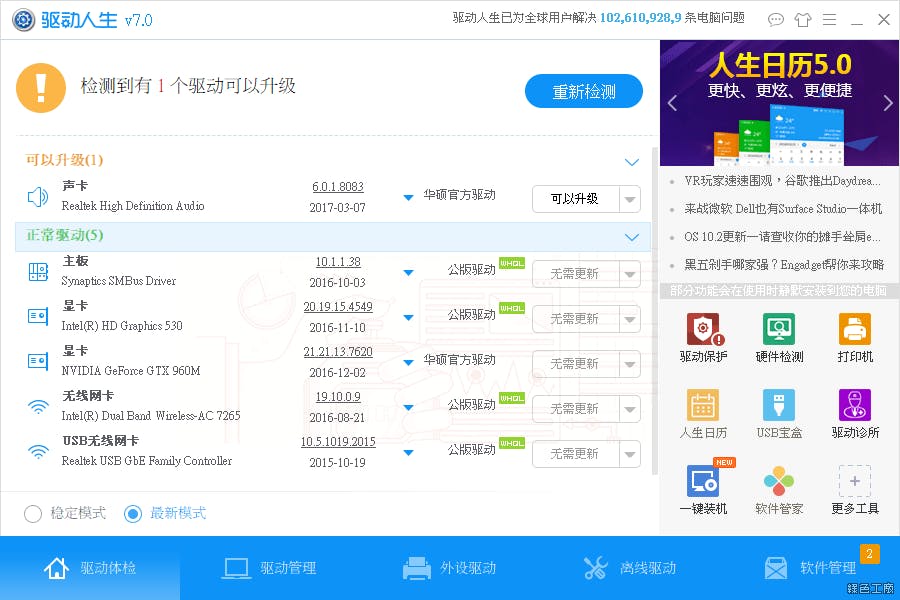Image resolution: width=900 pixels, height=600 pixels.
Task: Switch to the 外设驱动 tab
Action: click(449, 568)
